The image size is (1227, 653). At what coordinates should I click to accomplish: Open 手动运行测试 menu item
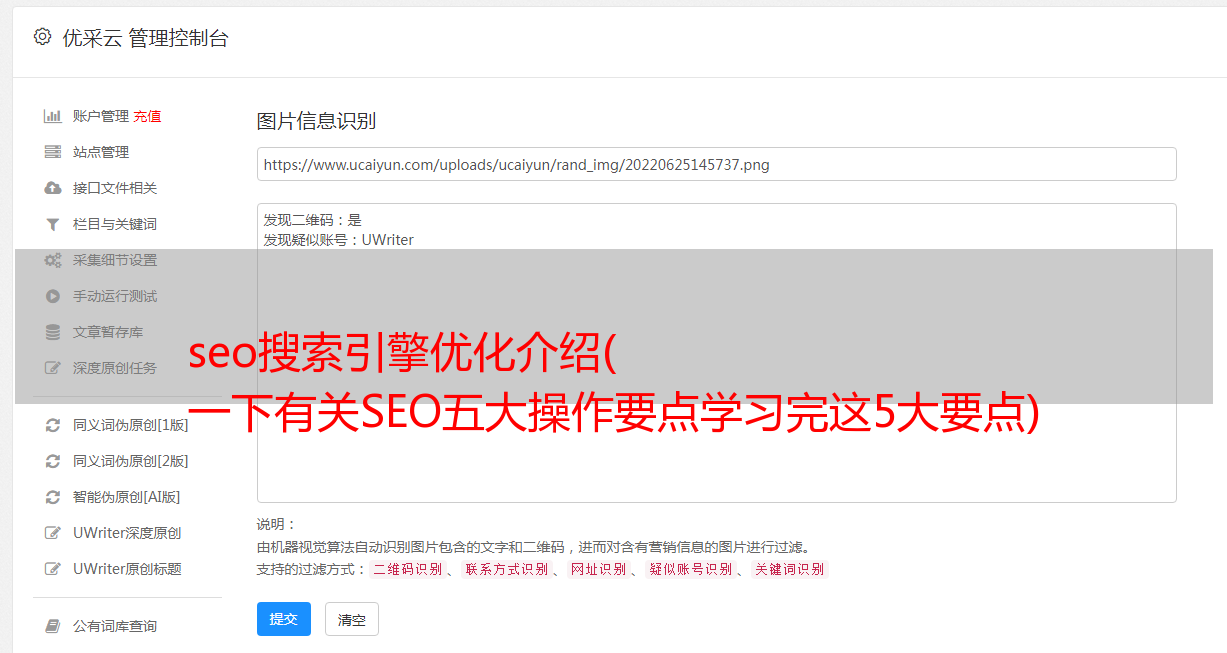pyautogui.click(x=115, y=296)
